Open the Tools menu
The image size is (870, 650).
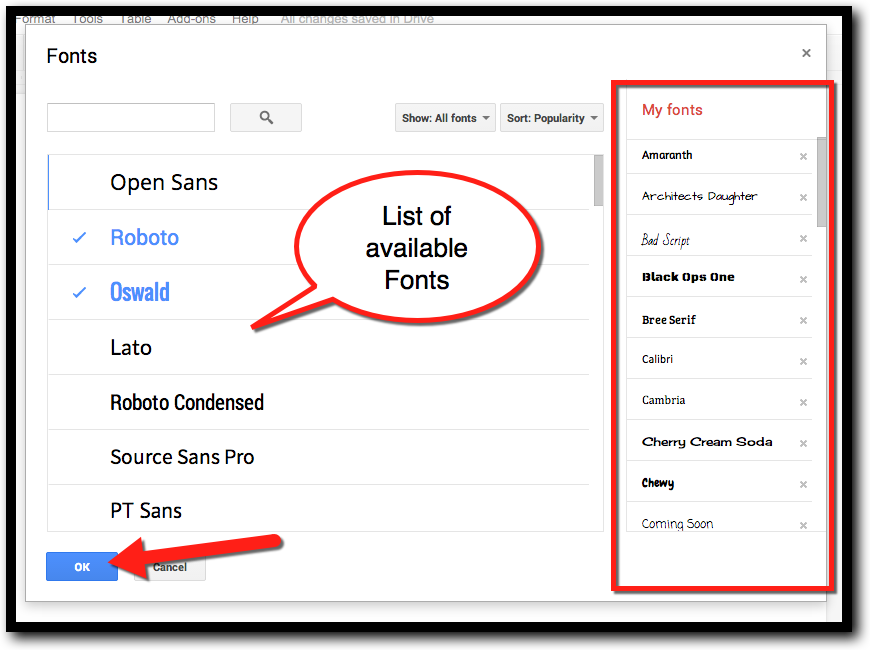coord(87,19)
